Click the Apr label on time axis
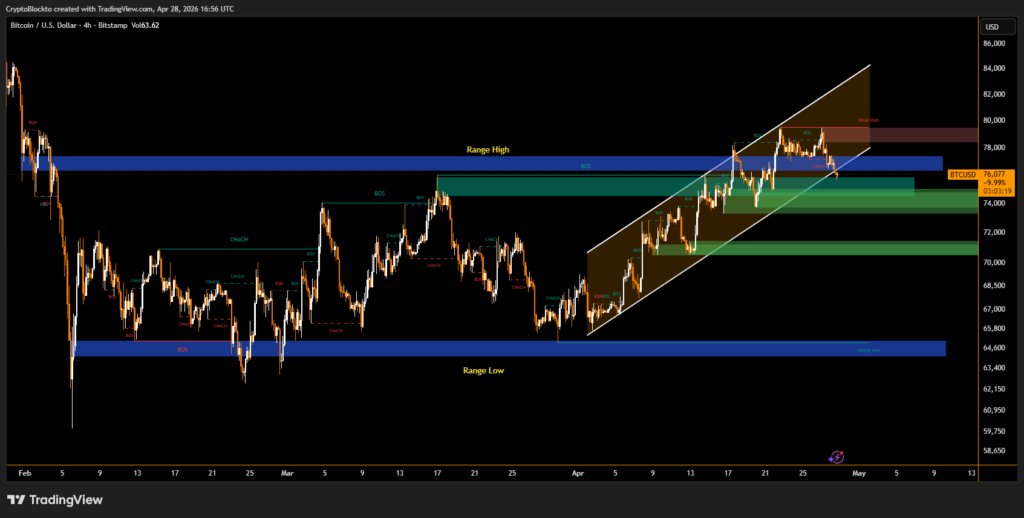Image resolution: width=1024 pixels, height=518 pixels. coord(577,473)
